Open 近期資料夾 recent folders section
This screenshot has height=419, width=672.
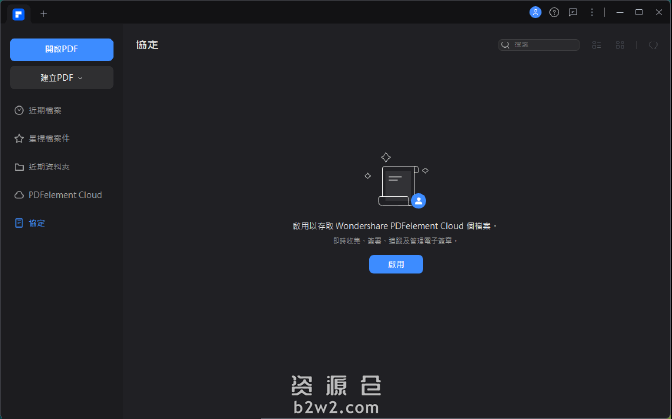(x=48, y=167)
